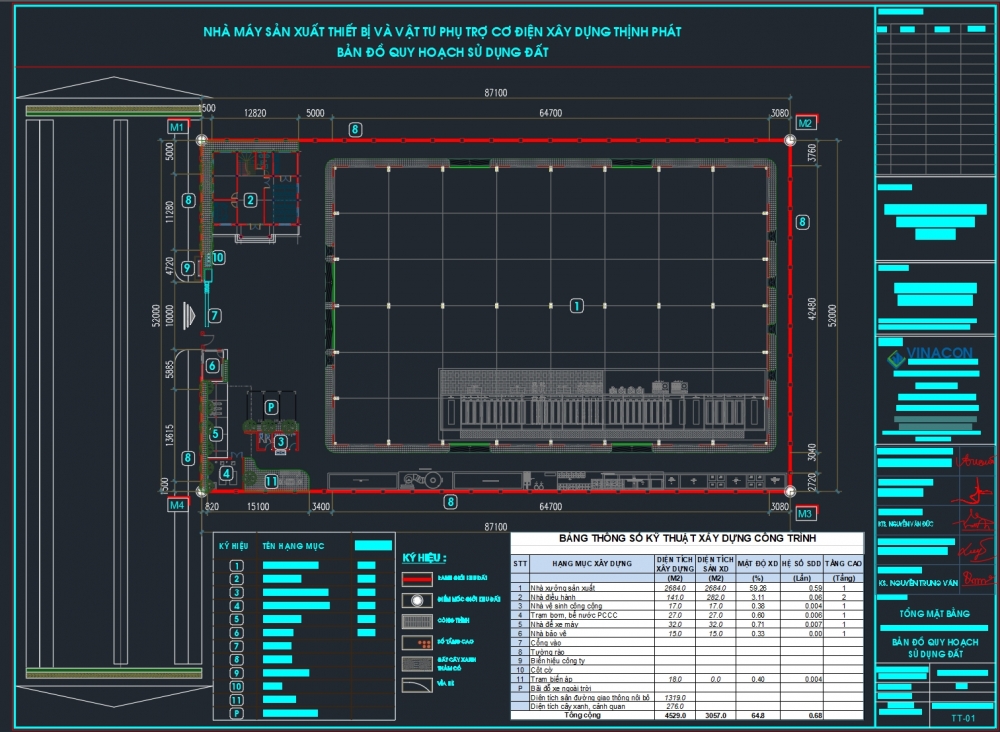Select the circular boundary-point legend symbol
The image size is (1000, 732).
point(417,601)
